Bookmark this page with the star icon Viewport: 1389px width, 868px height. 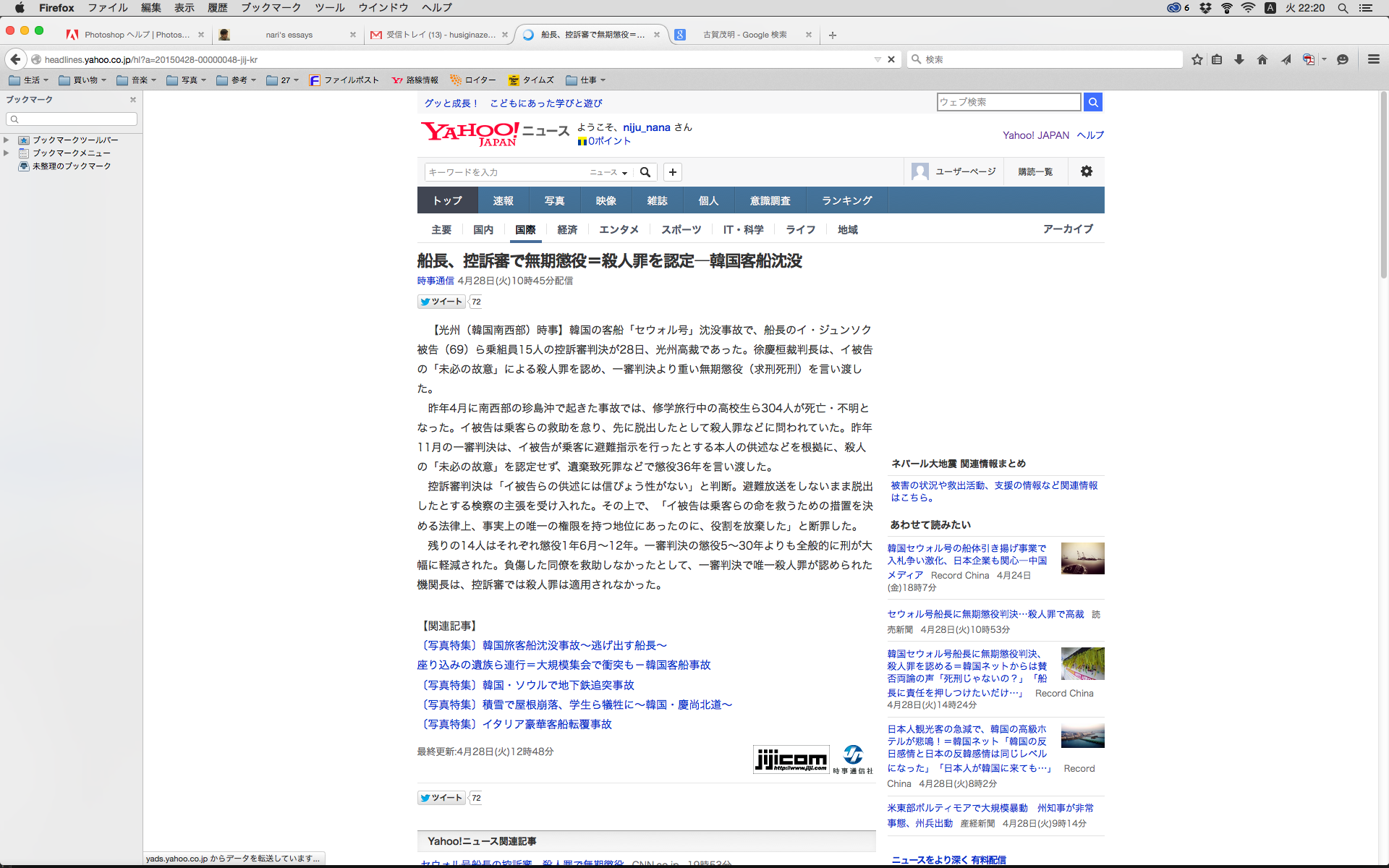(1197, 59)
